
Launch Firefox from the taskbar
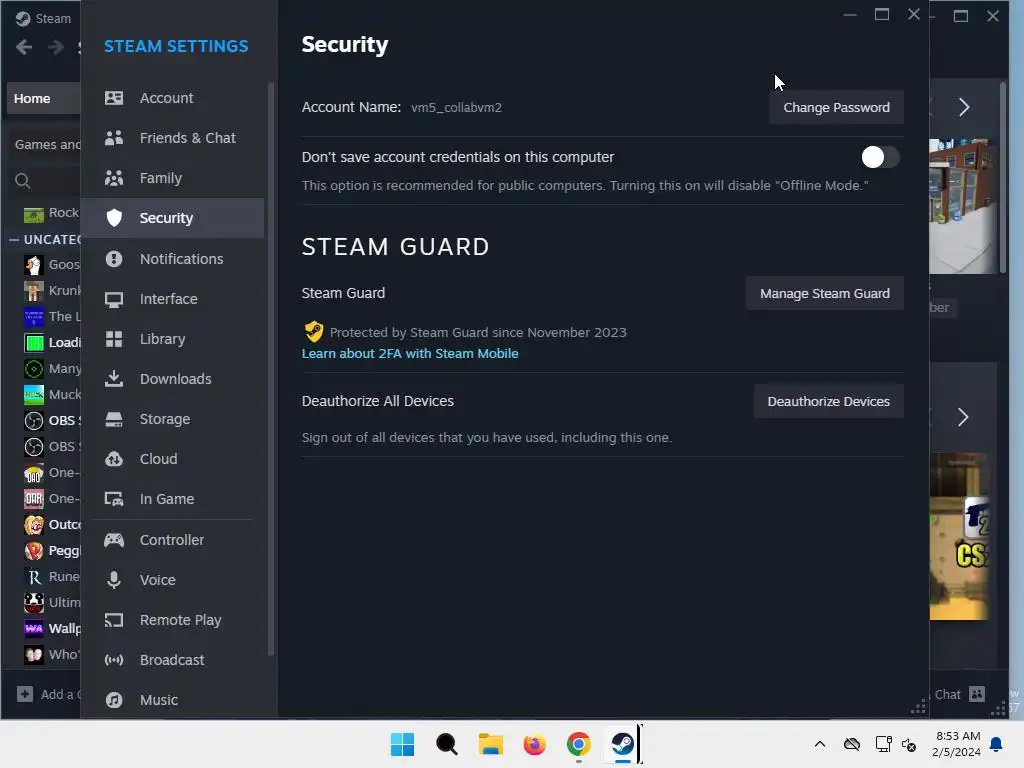point(534,744)
